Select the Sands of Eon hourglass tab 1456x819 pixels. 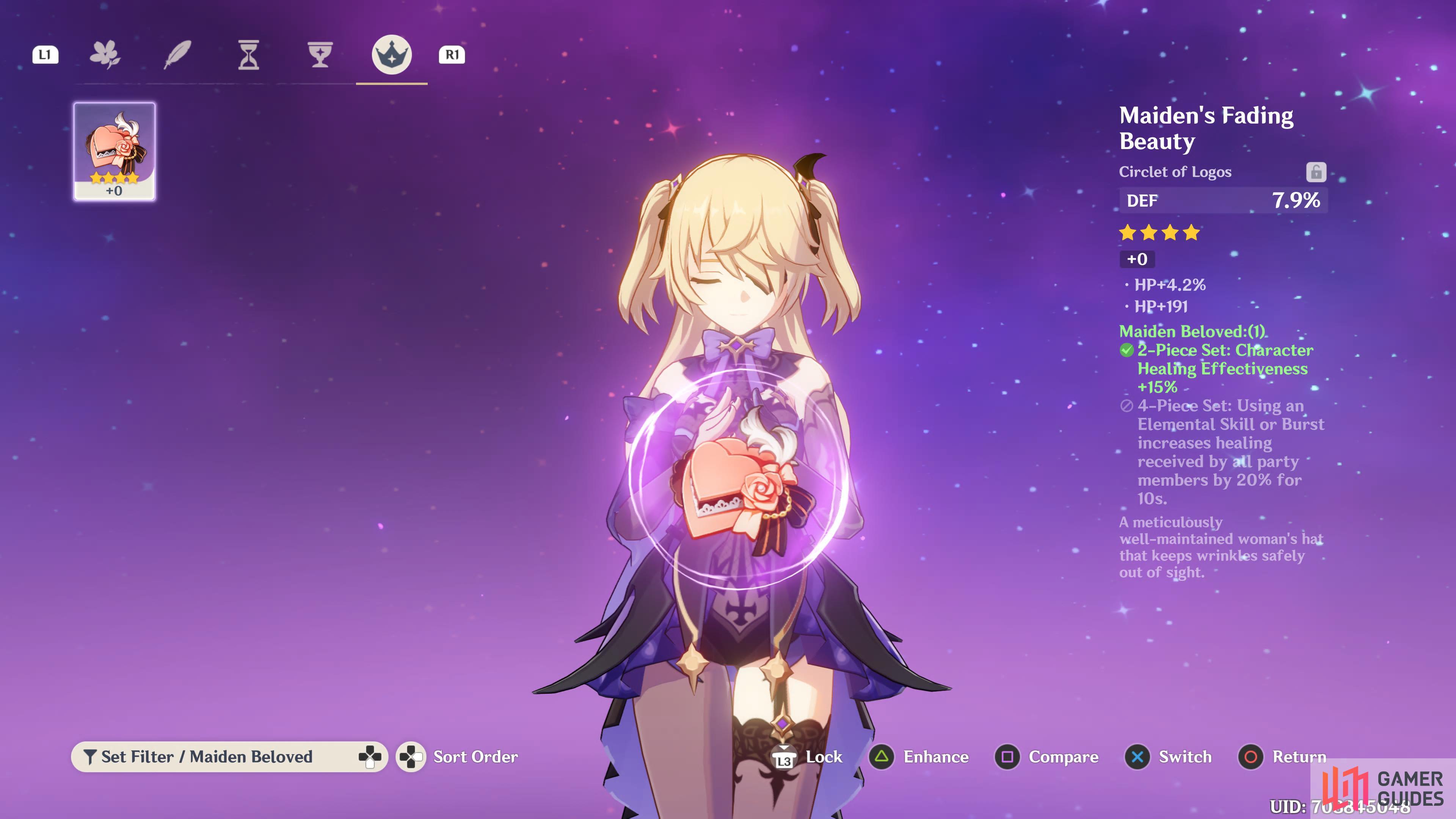(248, 55)
